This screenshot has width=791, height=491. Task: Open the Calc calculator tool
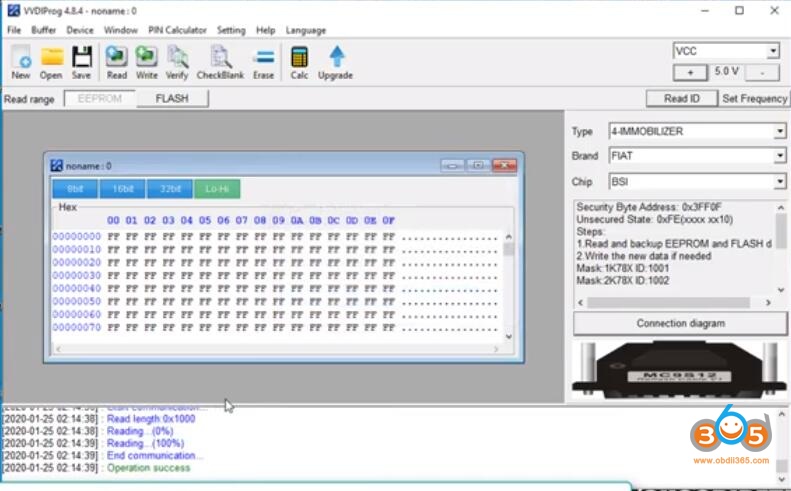(x=299, y=62)
